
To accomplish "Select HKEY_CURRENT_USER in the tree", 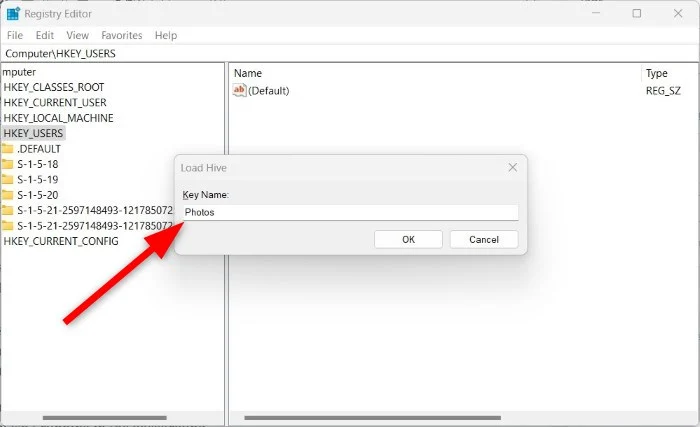I will point(55,103).
